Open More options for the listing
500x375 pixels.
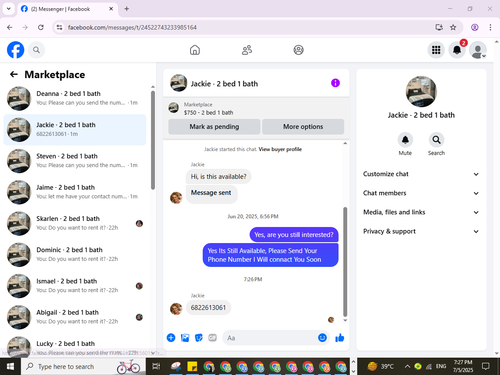click(303, 127)
